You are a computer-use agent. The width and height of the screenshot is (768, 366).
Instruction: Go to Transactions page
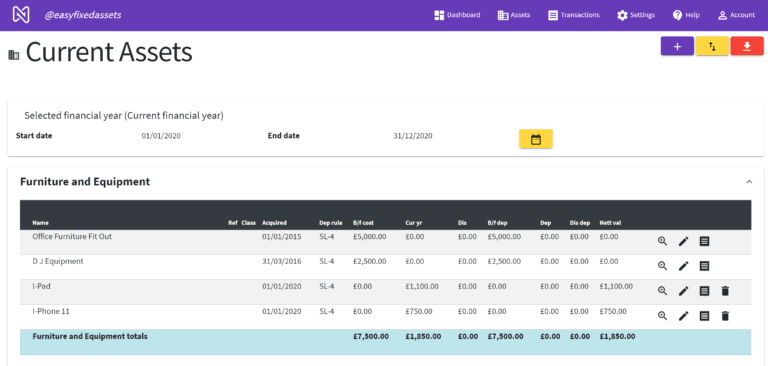point(574,15)
